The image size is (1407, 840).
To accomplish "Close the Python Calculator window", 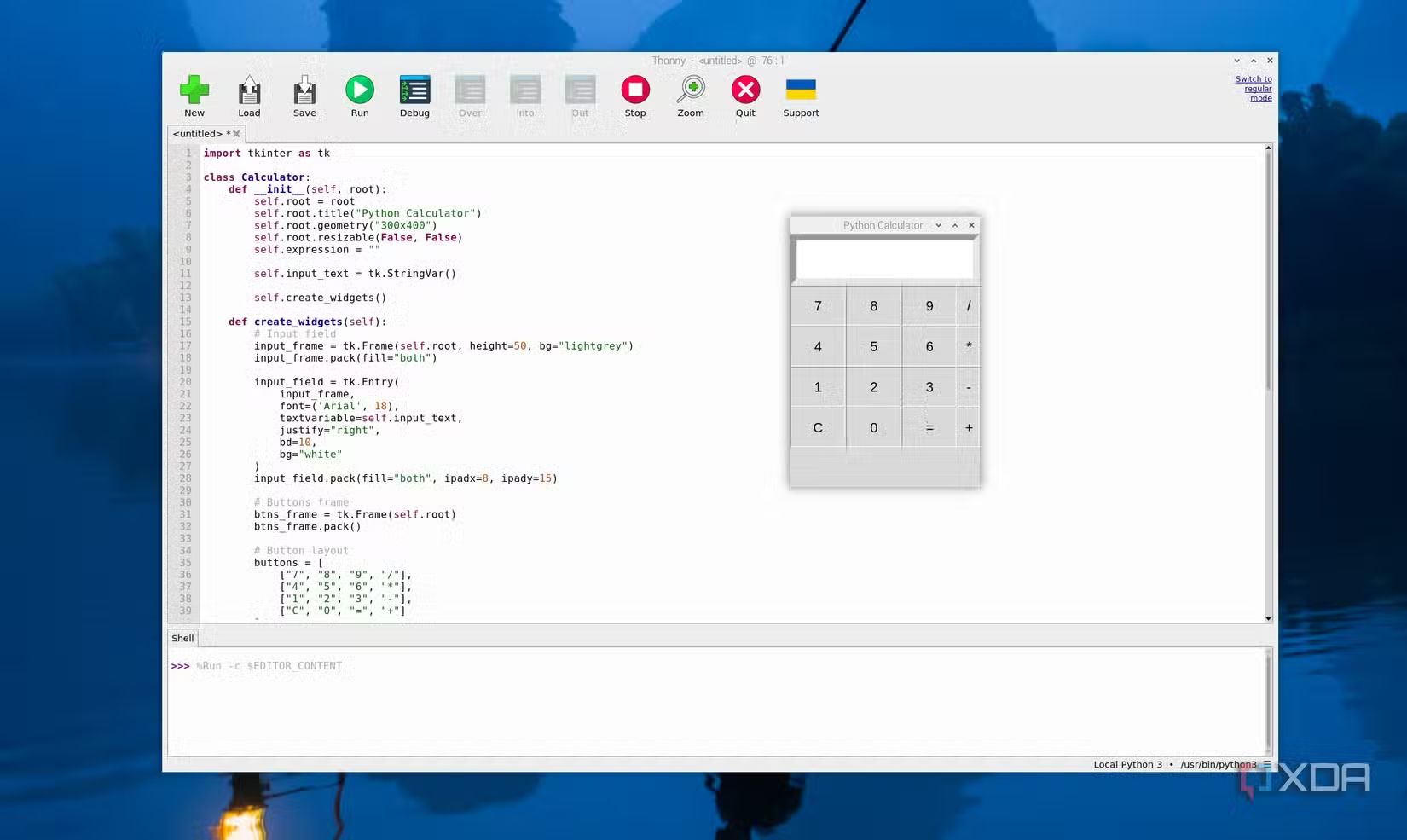I will coord(971,225).
